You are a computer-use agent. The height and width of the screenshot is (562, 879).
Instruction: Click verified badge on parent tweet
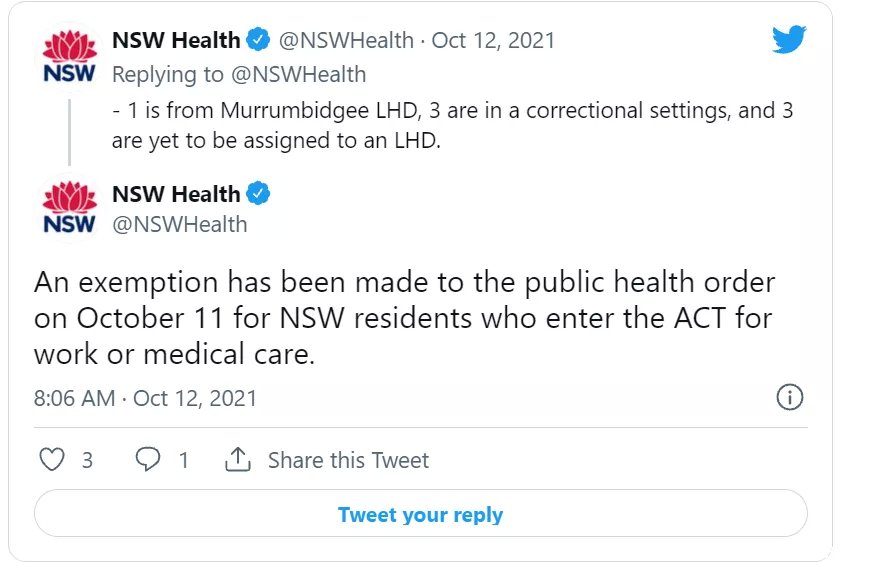[258, 40]
